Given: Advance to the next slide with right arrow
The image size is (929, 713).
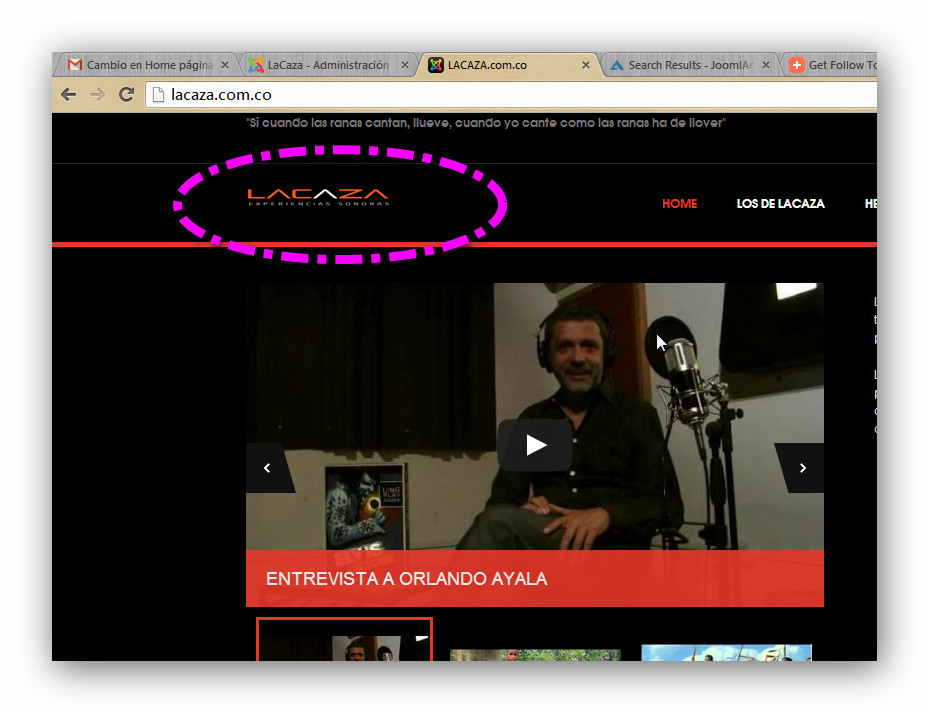Looking at the screenshot, I should pos(802,468).
